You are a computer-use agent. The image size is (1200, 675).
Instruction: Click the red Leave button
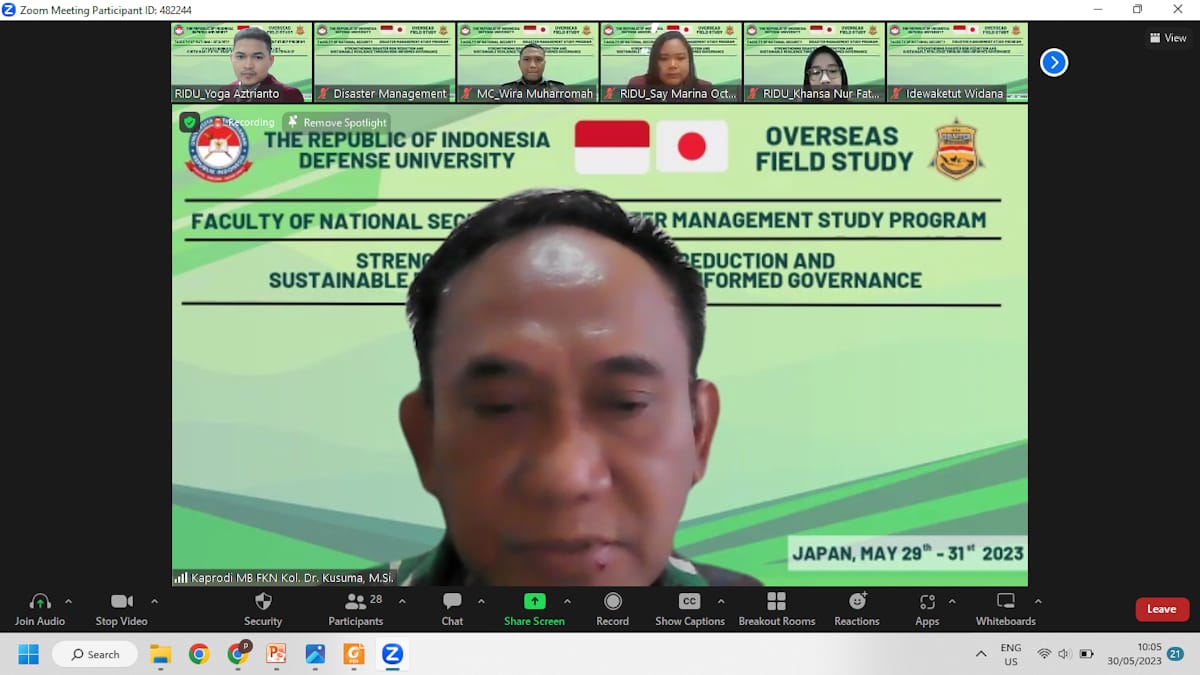click(1162, 609)
